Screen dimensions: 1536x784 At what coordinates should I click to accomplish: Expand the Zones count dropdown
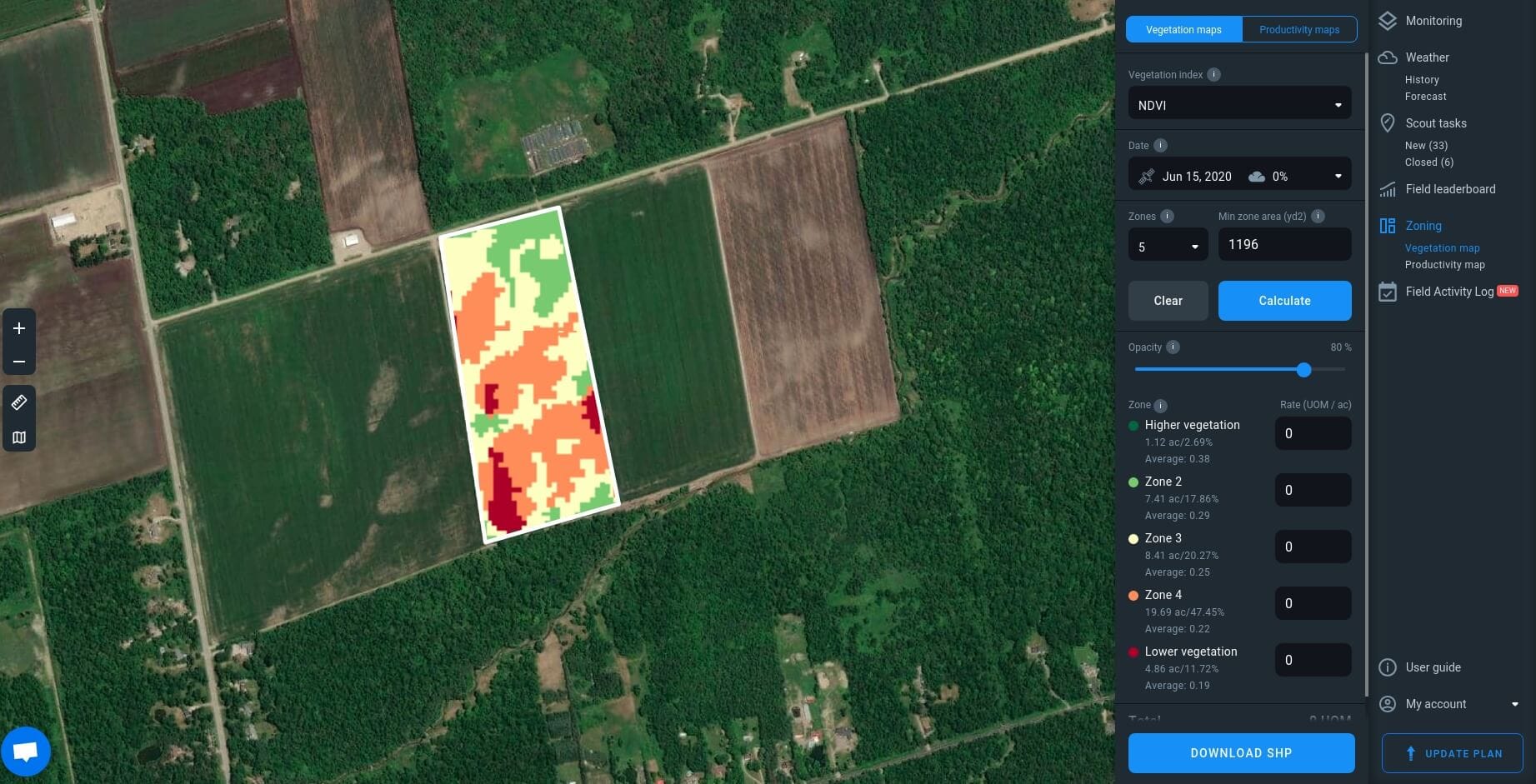[x=1167, y=245]
